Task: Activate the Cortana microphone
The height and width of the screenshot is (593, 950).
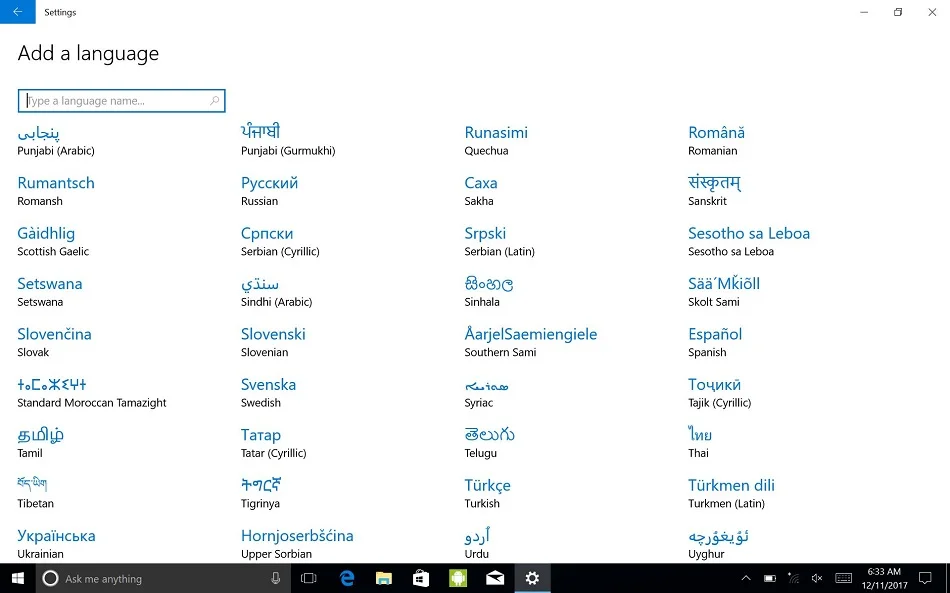Action: [x=276, y=578]
